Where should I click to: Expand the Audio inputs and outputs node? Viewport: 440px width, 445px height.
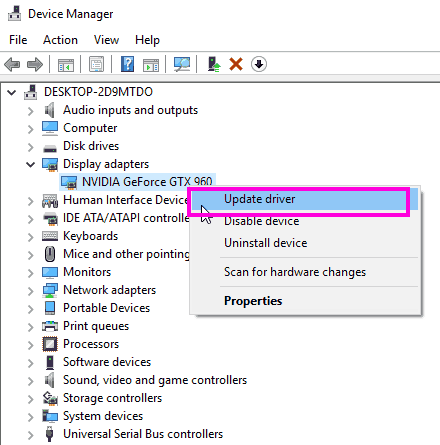click(31, 111)
